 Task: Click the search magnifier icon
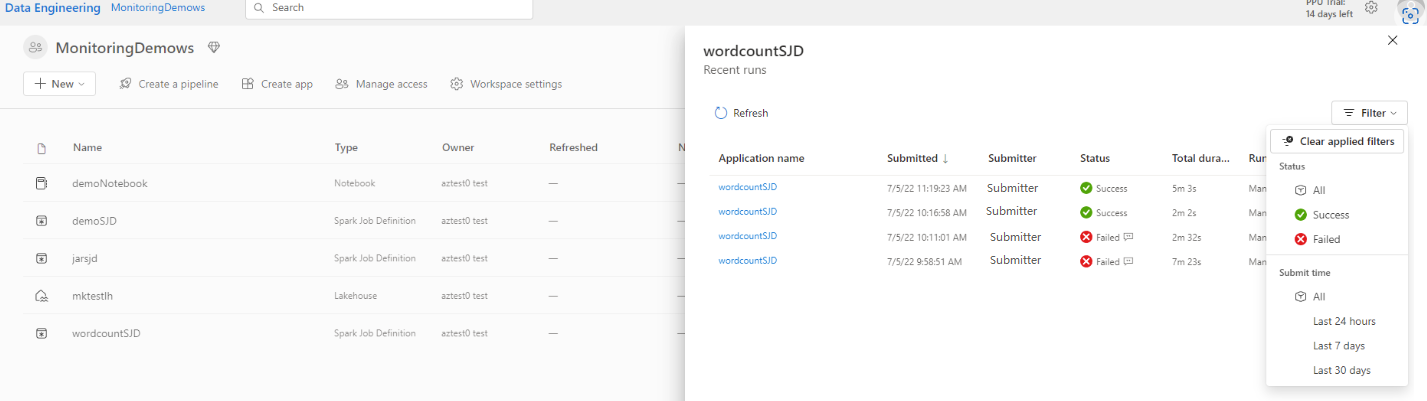point(259,8)
